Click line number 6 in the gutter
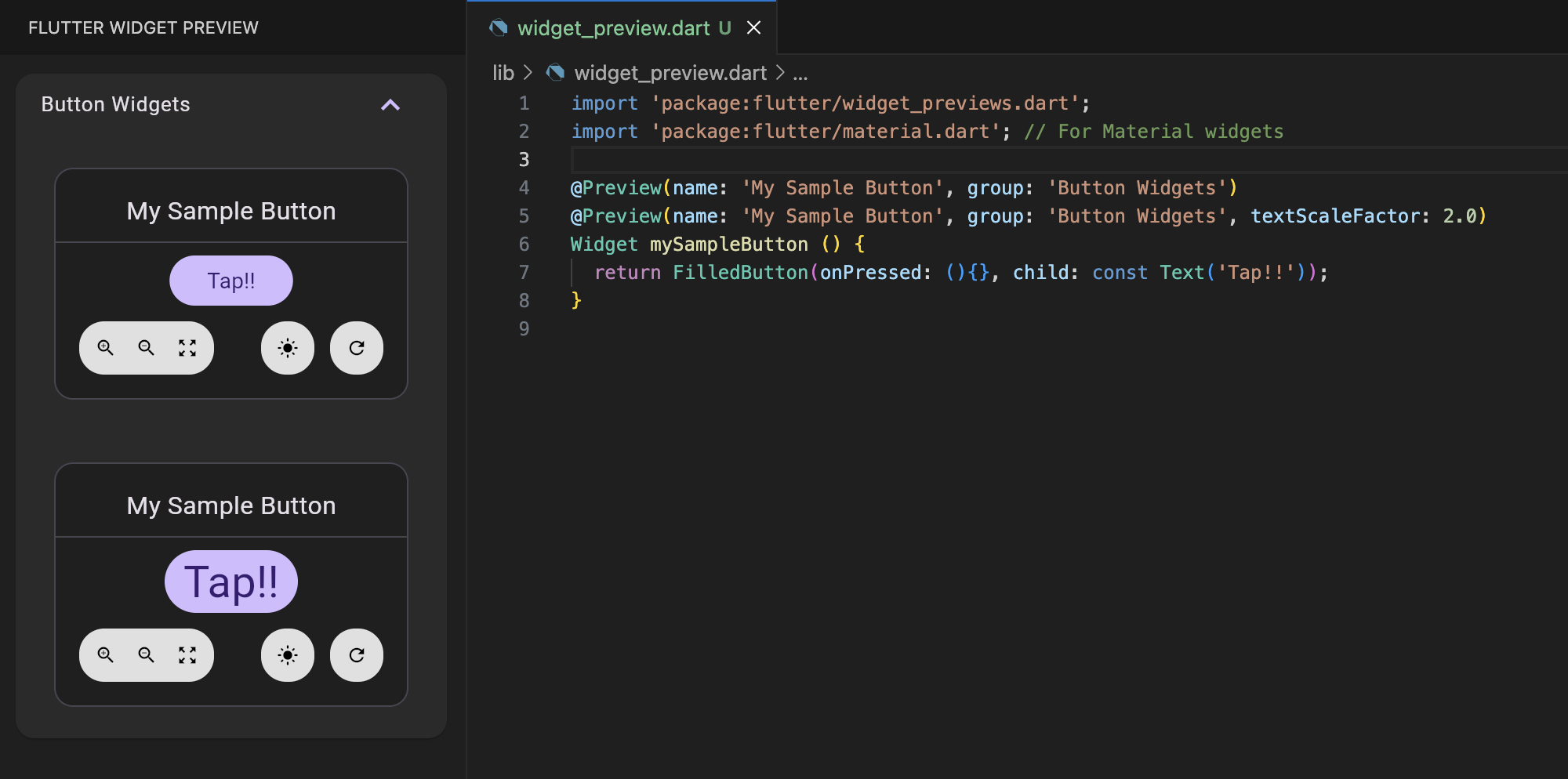 [524, 245]
